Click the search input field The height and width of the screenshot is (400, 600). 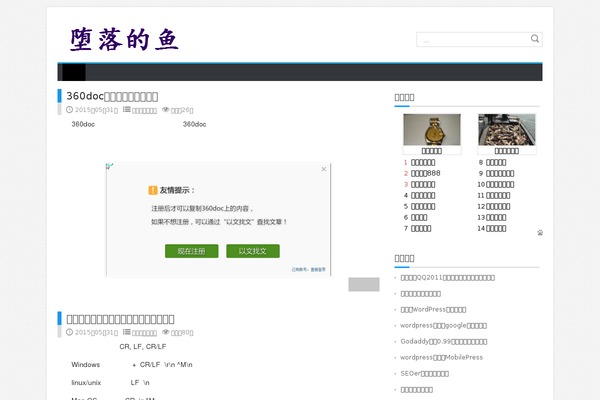472,40
